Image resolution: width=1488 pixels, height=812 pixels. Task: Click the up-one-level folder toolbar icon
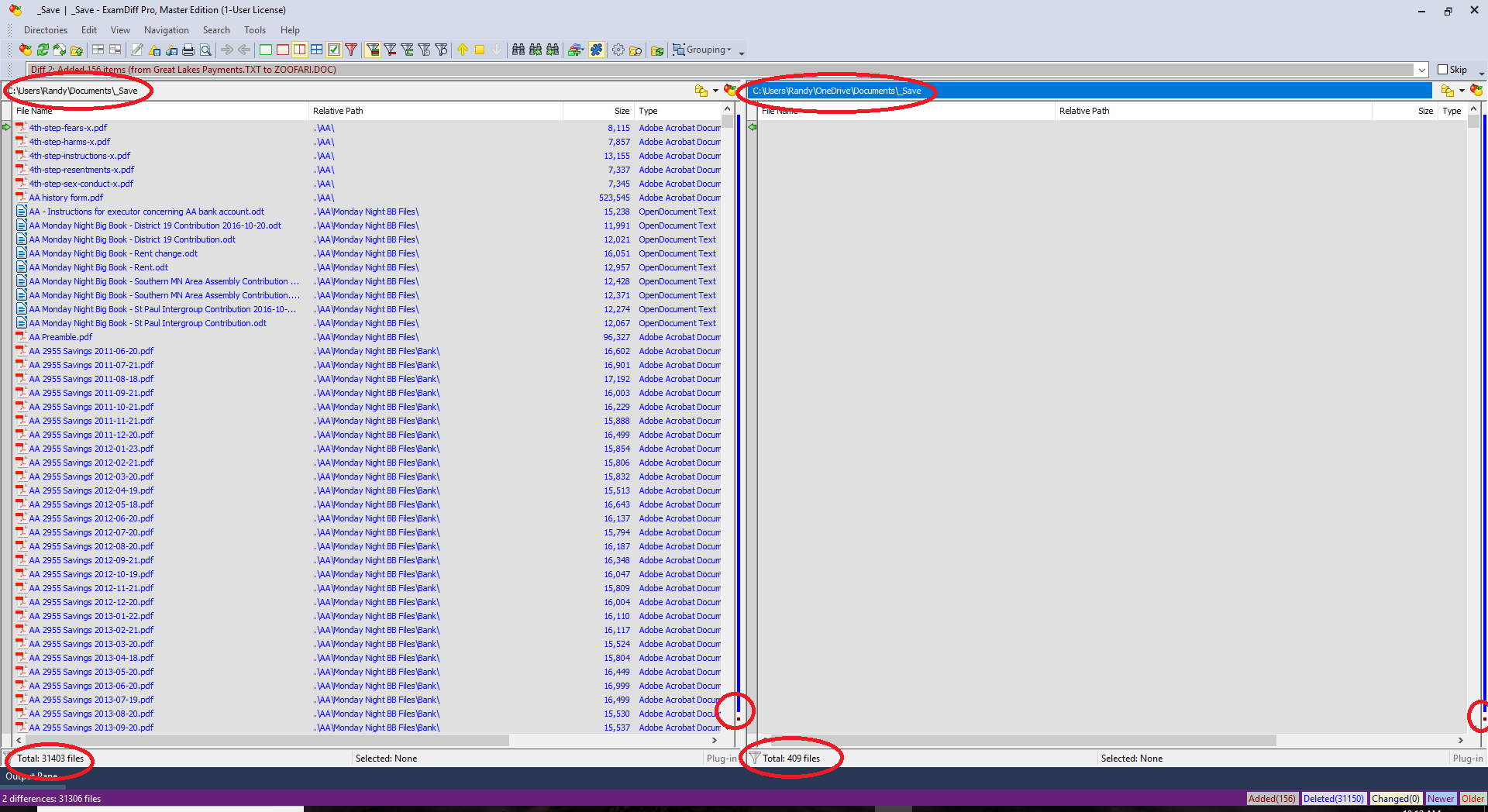[x=77, y=50]
